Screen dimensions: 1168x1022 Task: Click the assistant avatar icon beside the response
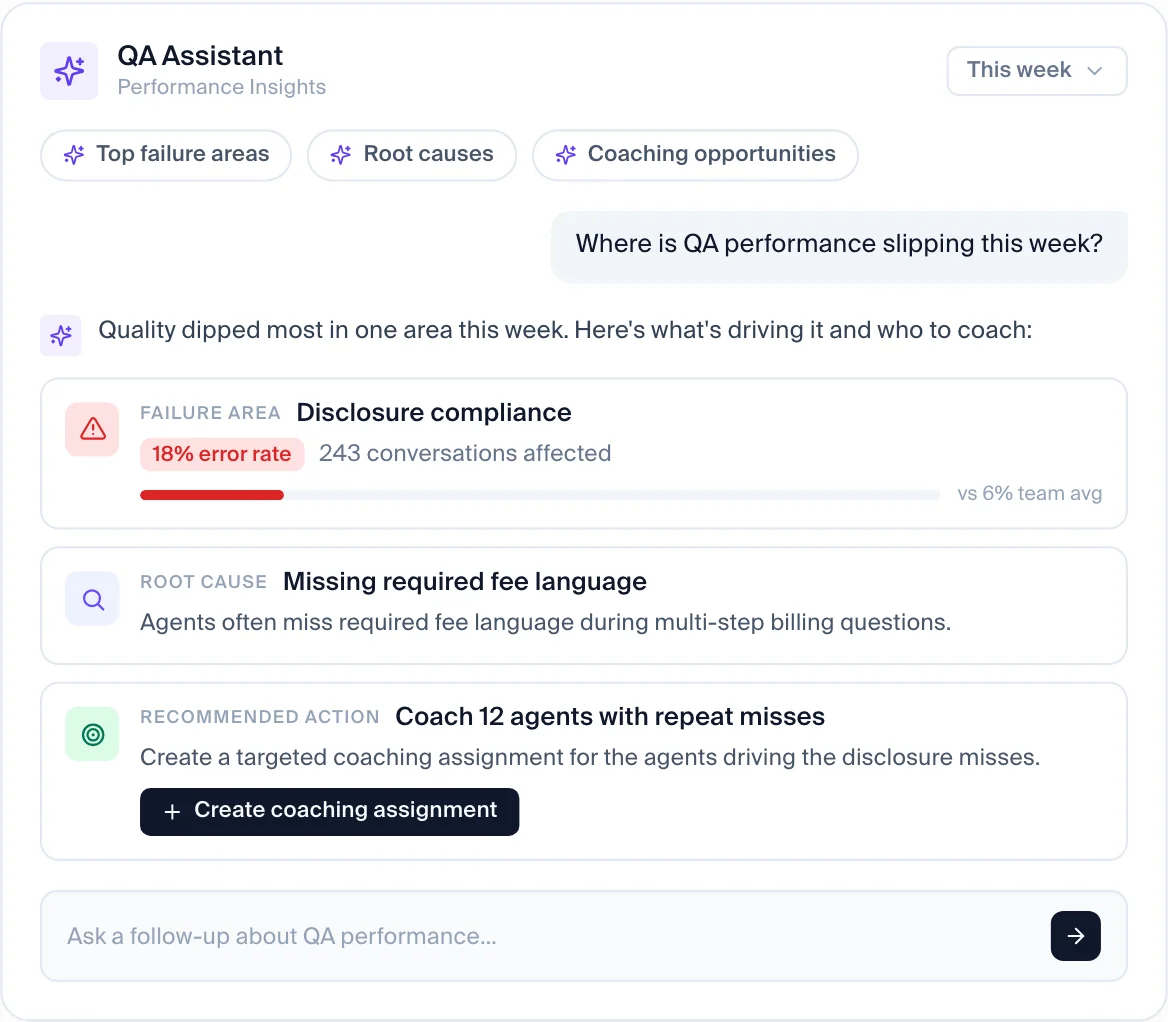pos(60,335)
